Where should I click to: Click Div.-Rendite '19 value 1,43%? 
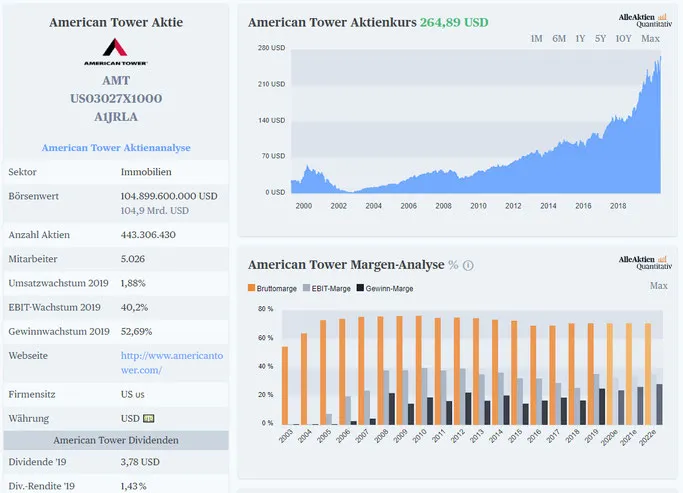point(133,486)
